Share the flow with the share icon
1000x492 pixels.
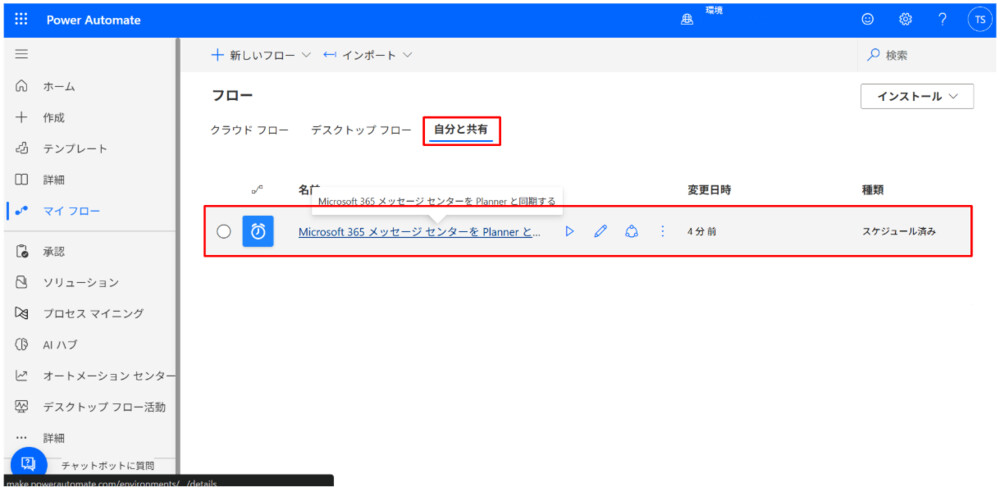(x=631, y=232)
